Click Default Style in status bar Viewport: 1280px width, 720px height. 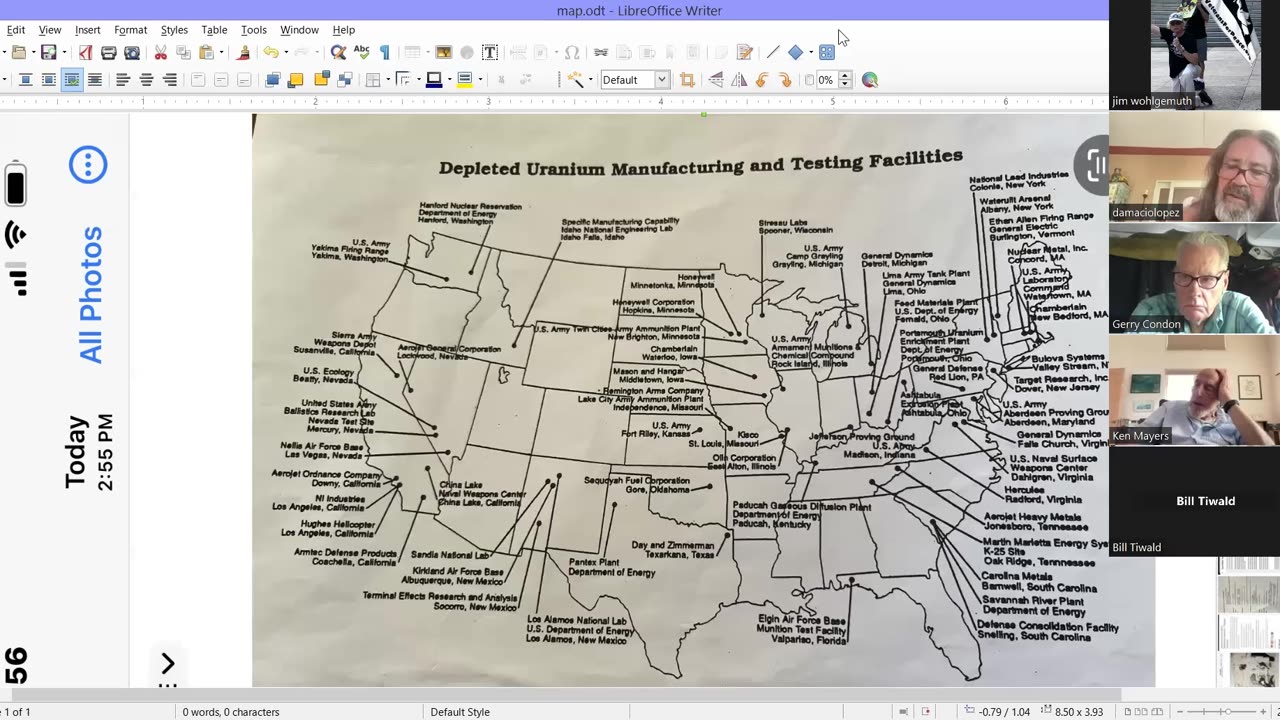coord(460,712)
